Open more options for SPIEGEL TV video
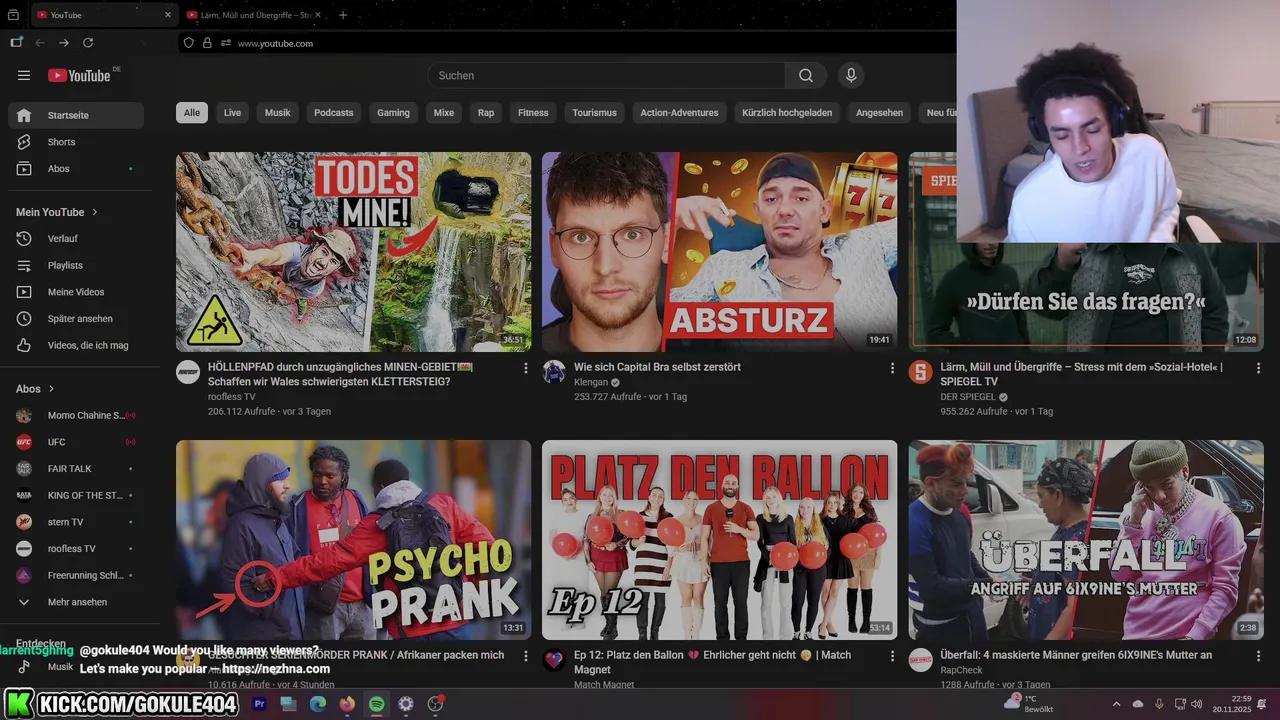The width and height of the screenshot is (1280, 720). point(1259,369)
